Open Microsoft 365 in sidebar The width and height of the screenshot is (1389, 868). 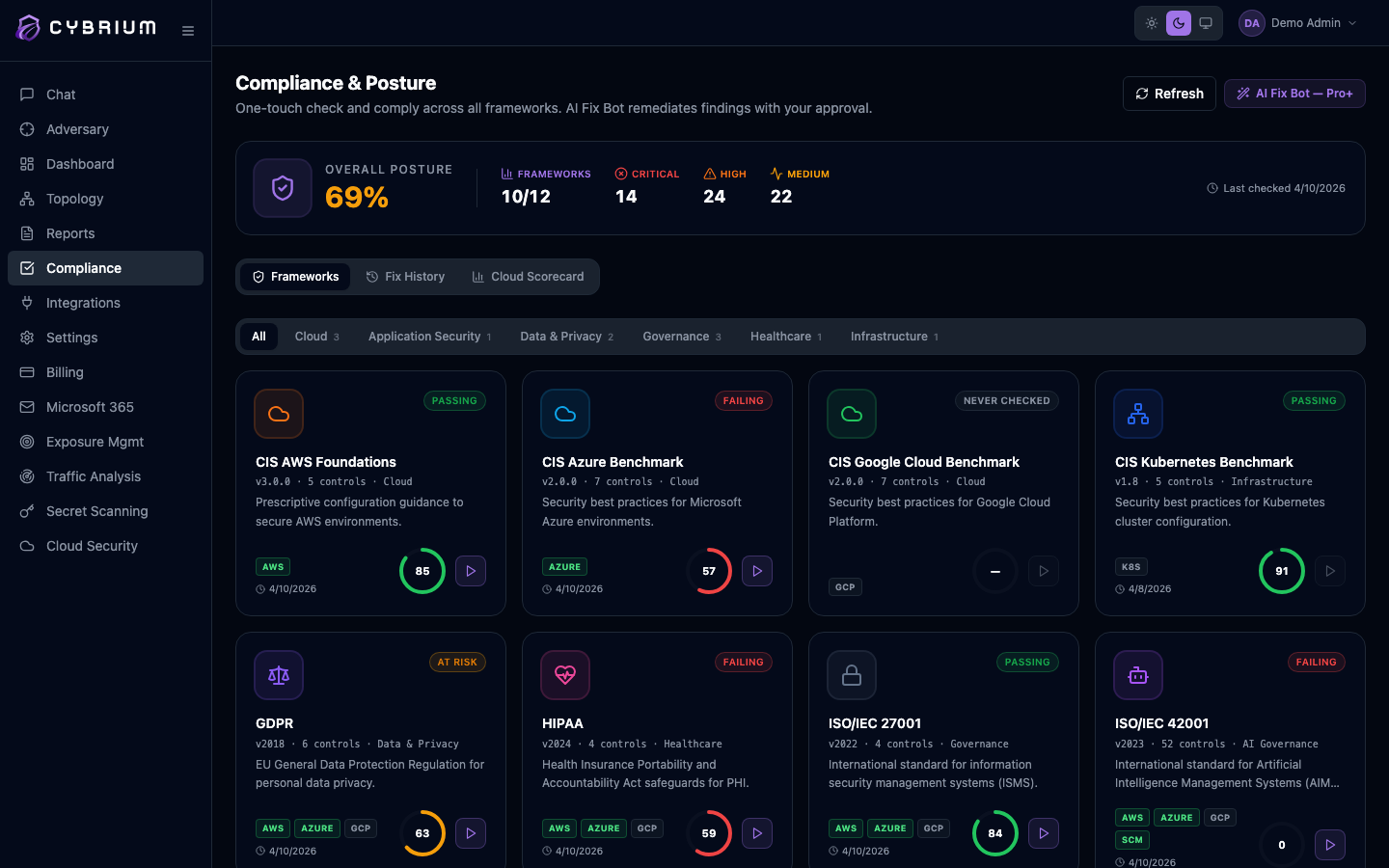click(105, 407)
